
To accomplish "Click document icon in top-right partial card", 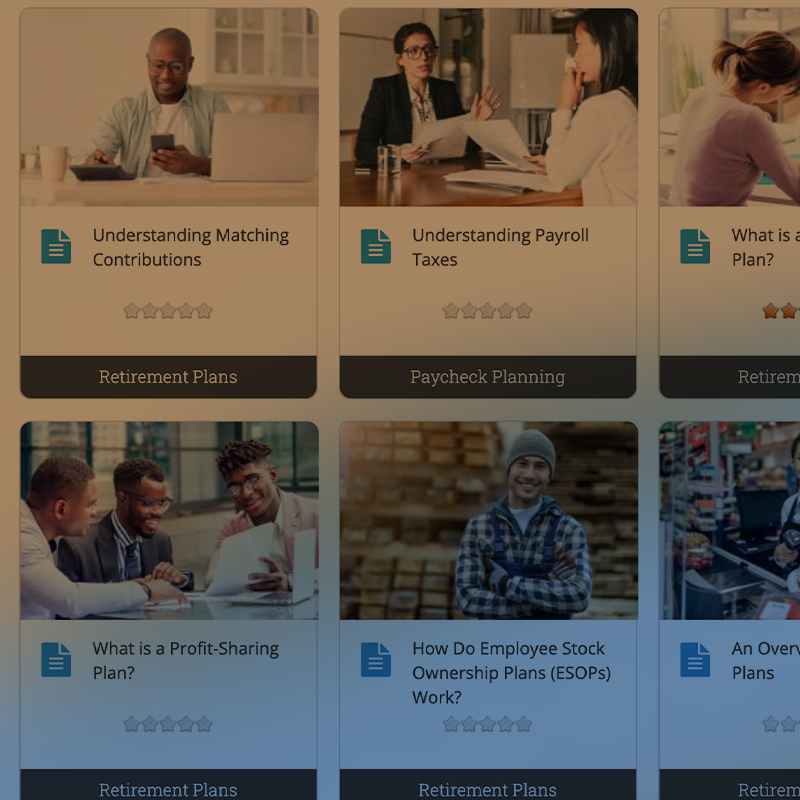I will pyautogui.click(x=695, y=246).
